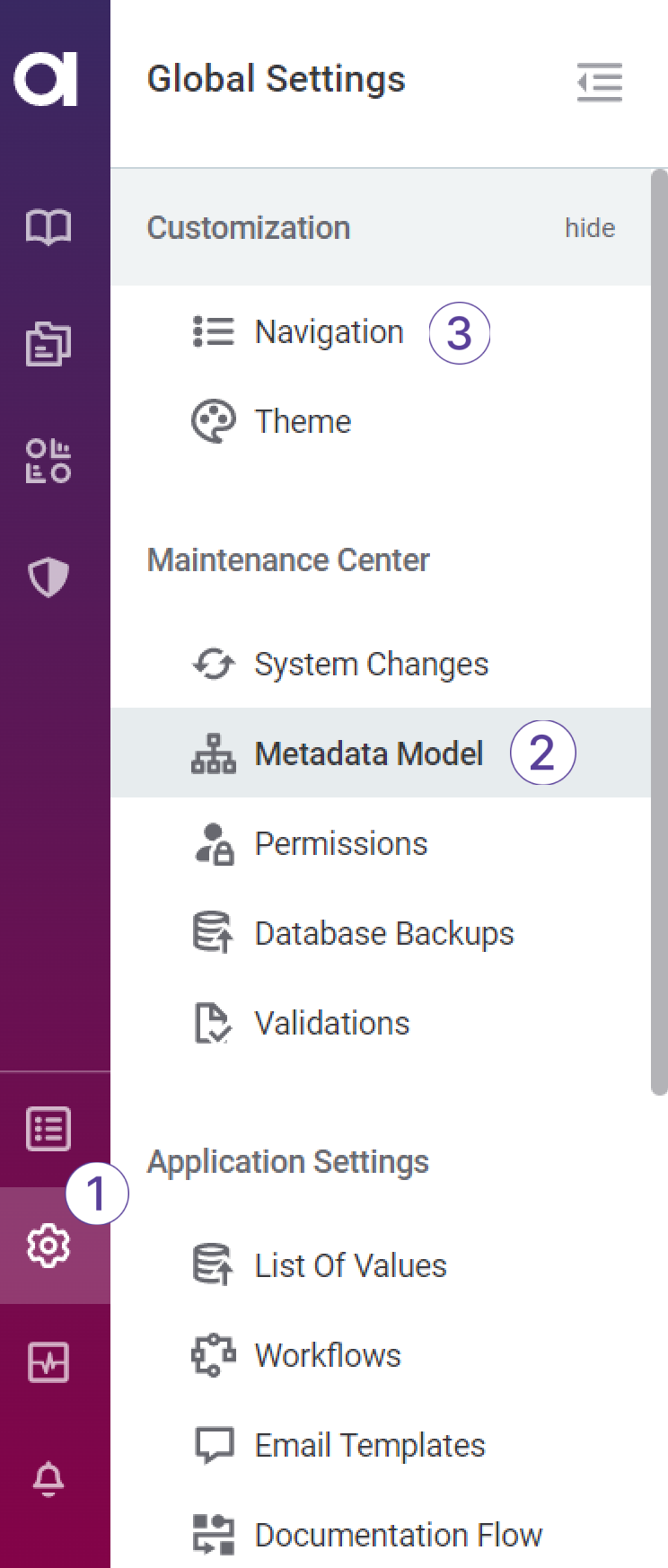Collapse the Global Settings panel
The height and width of the screenshot is (1568, 668).
[599, 82]
